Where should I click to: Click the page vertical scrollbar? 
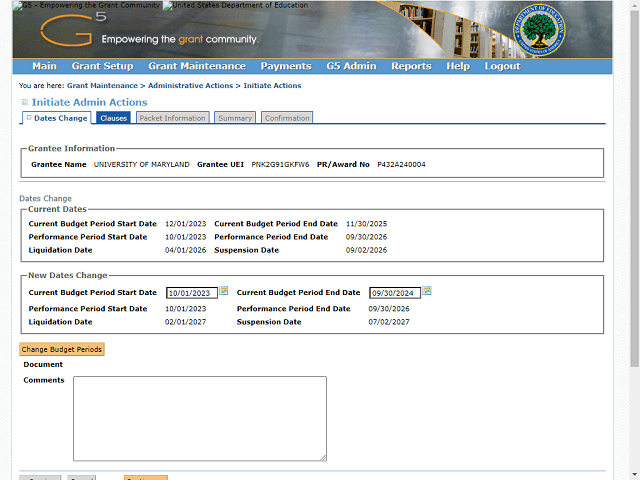point(635,188)
